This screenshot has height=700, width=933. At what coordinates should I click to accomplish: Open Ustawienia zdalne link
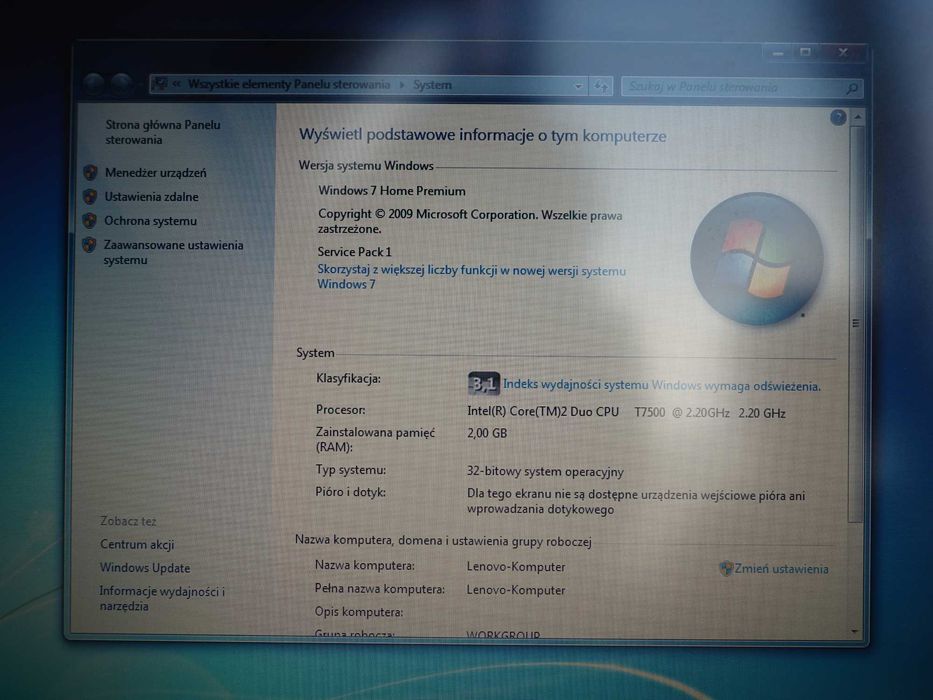151,197
